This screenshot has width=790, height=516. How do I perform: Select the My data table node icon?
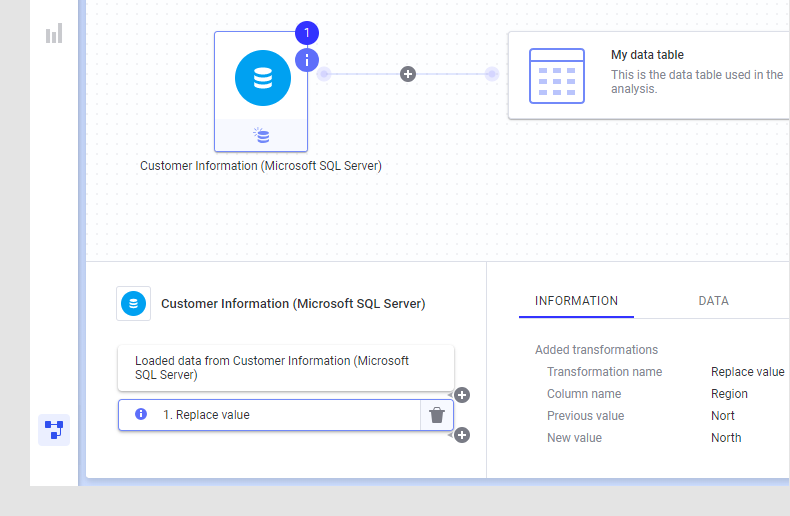pos(557,76)
